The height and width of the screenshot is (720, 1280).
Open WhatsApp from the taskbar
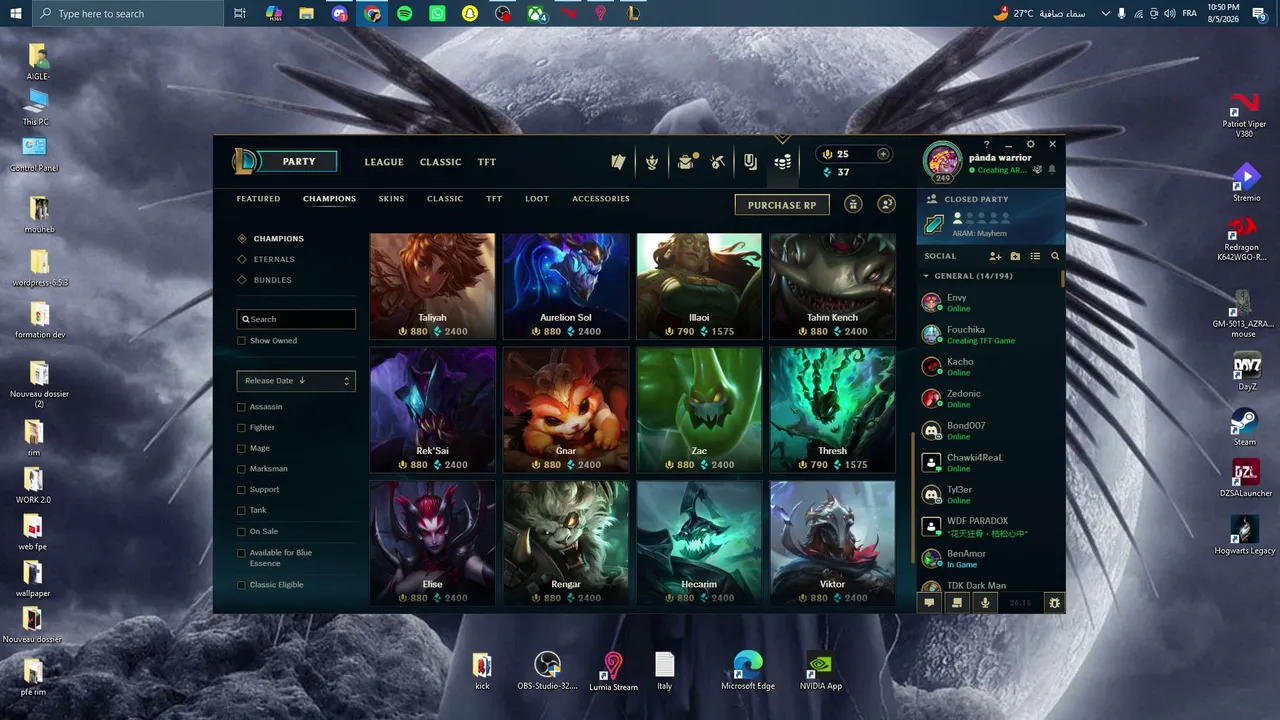[x=437, y=14]
